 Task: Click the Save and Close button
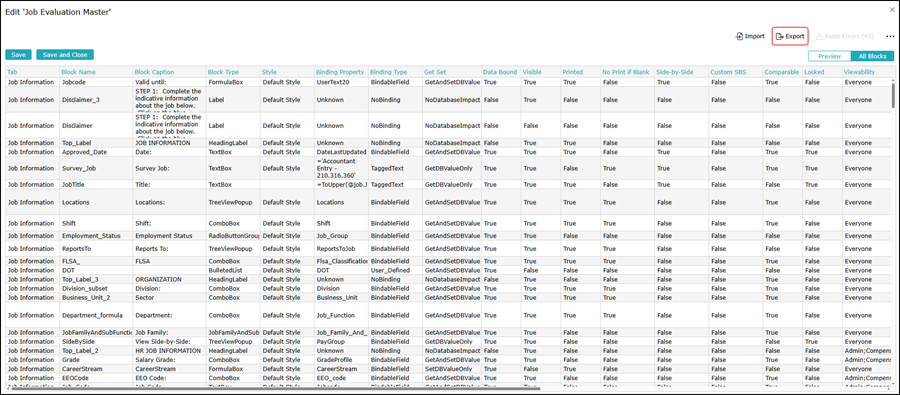tap(65, 55)
